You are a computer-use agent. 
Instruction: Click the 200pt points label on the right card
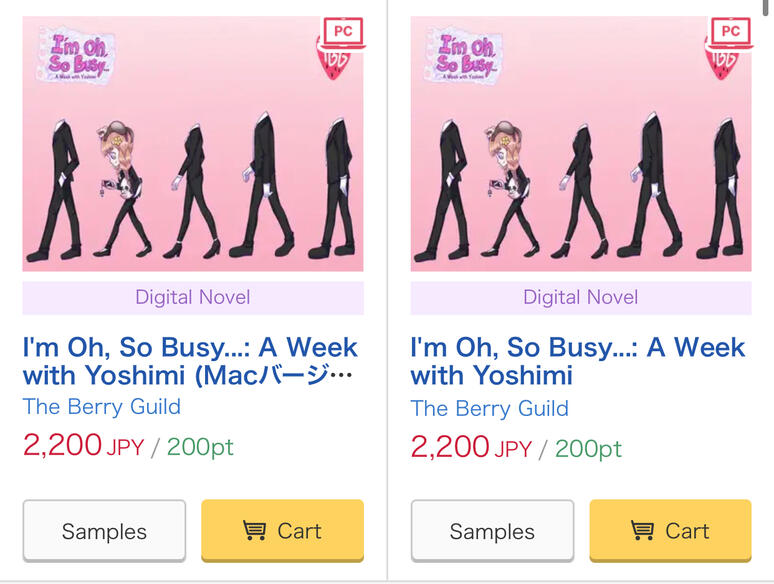pyautogui.click(x=588, y=449)
